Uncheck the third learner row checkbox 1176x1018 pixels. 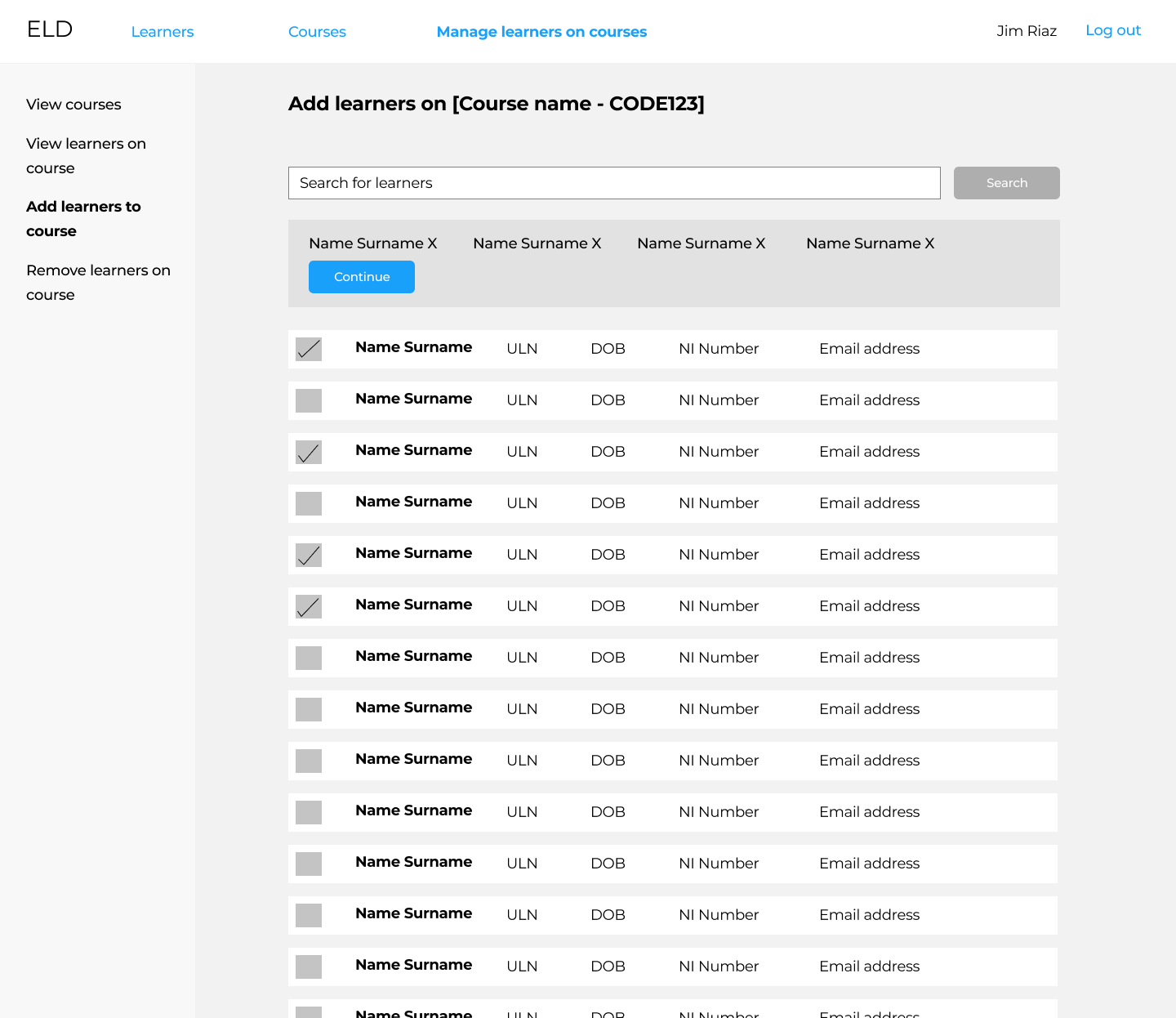(x=309, y=453)
